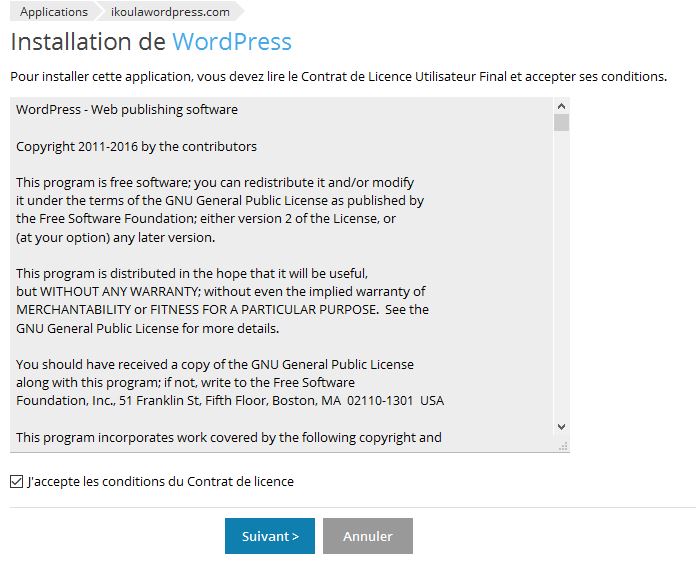Click the license scrollbar down arrow
696x584 pixels.
(x=561, y=427)
